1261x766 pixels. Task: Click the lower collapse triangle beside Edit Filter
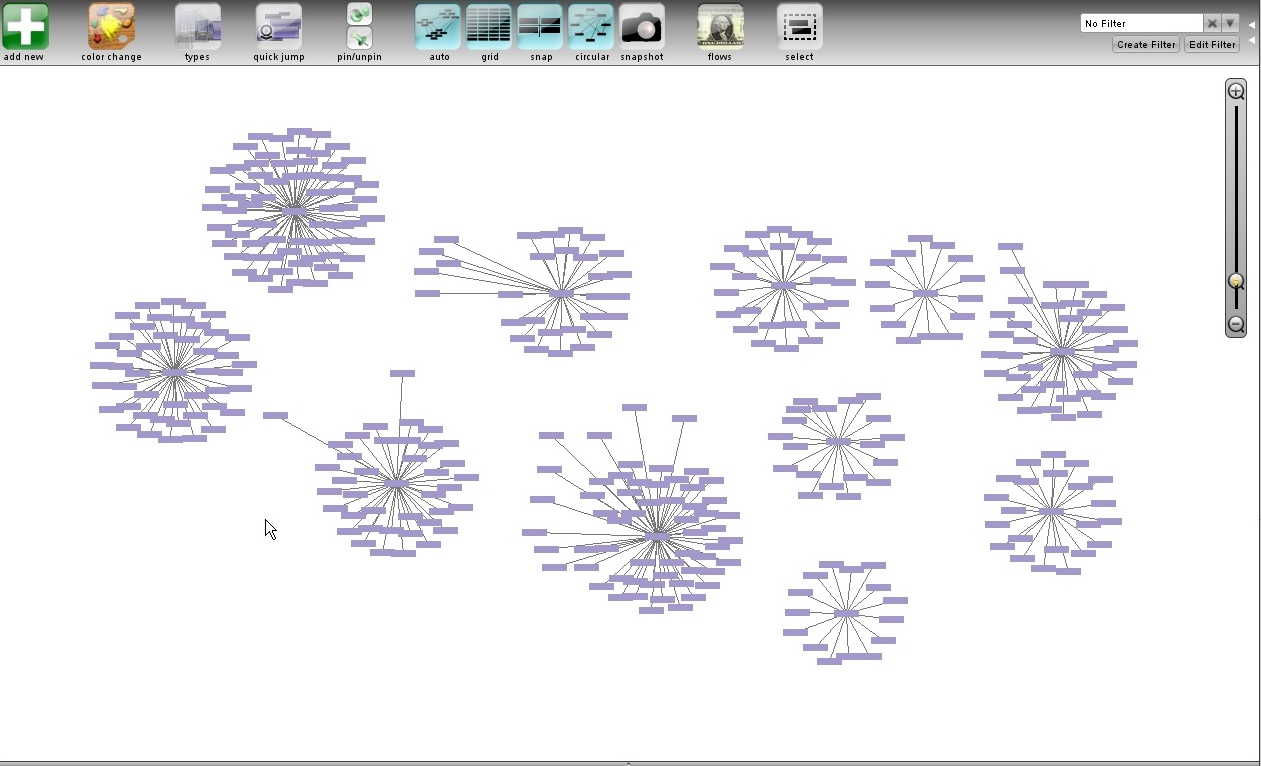pos(1252,40)
